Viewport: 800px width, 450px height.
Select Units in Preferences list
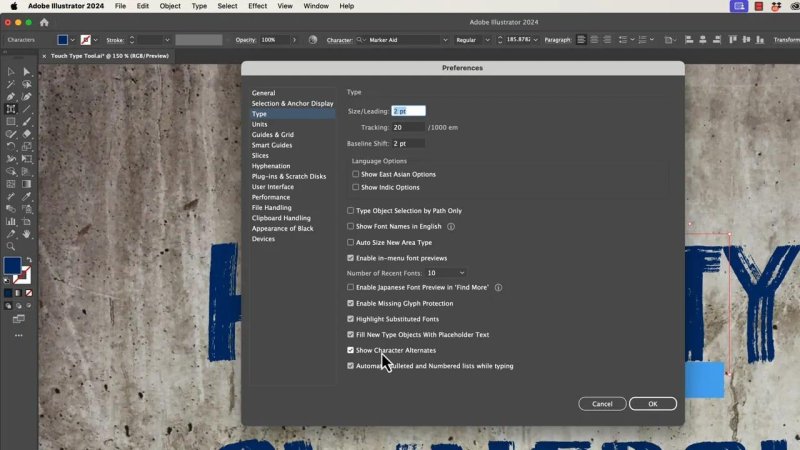[x=259, y=124]
